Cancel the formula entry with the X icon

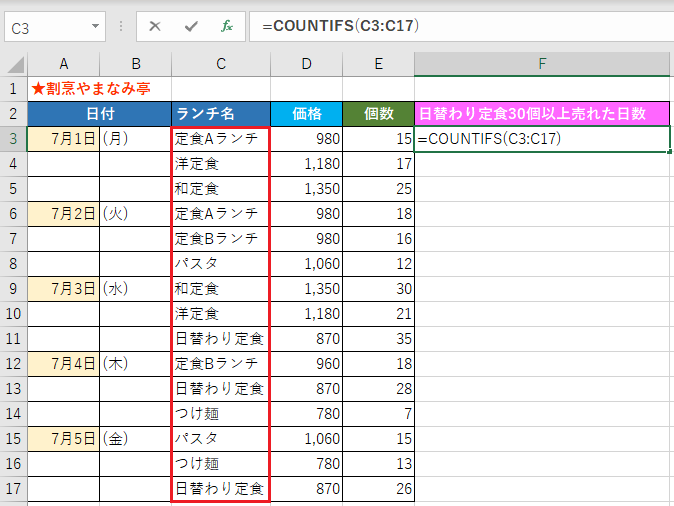coord(155,27)
